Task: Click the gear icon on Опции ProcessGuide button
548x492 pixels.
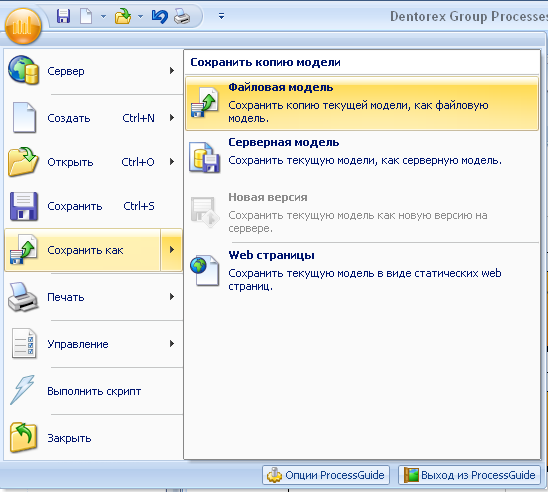Action: (274, 475)
